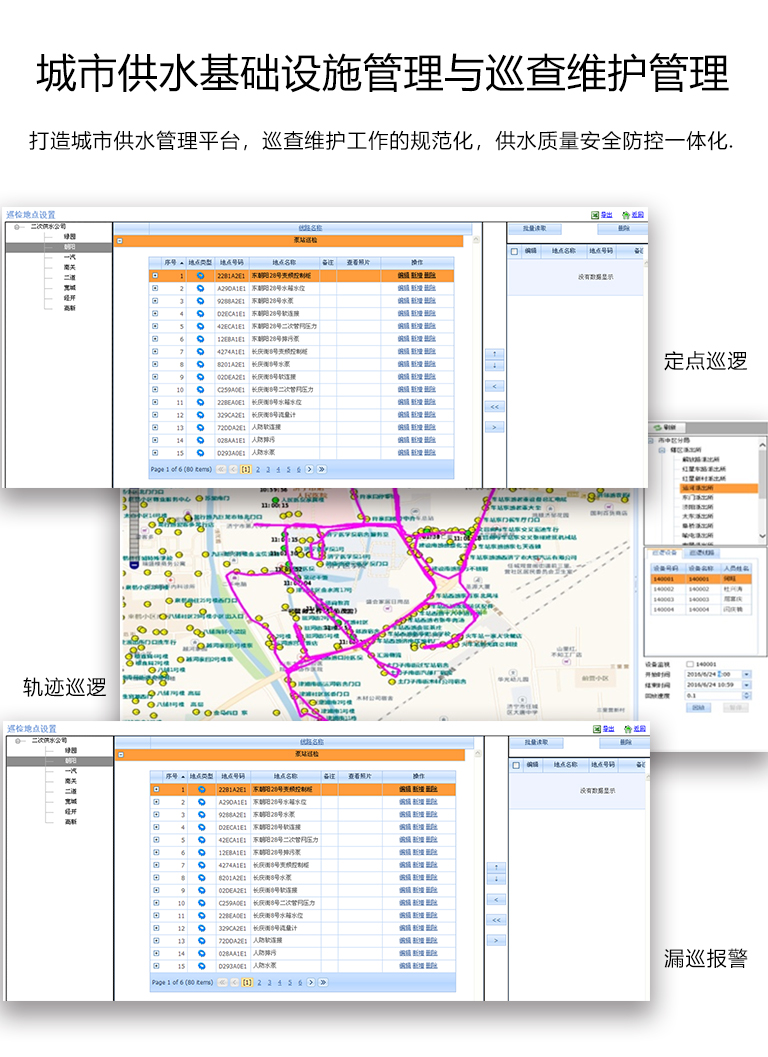The image size is (768, 1057).
Task: Click the single '>' transfer button in the lower panel
Action: [x=494, y=940]
